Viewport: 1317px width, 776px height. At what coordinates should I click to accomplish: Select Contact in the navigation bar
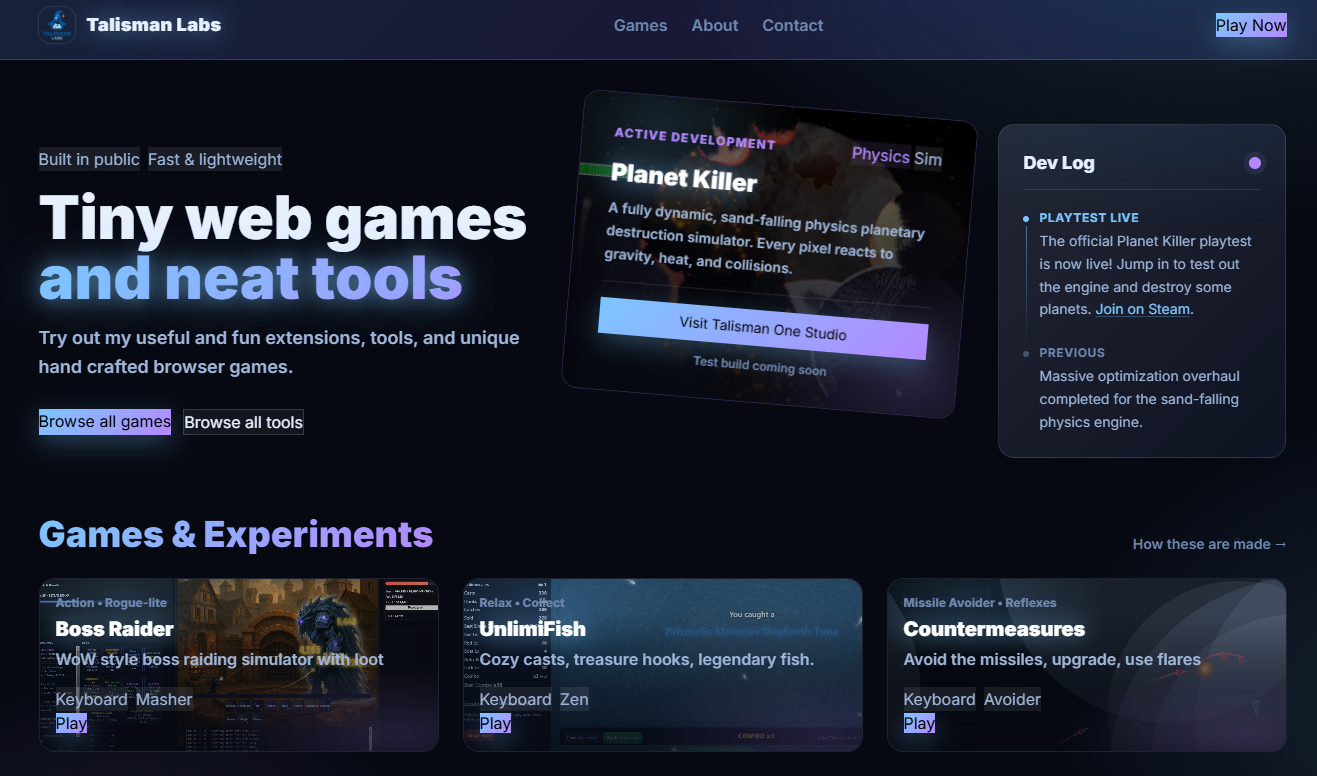792,25
